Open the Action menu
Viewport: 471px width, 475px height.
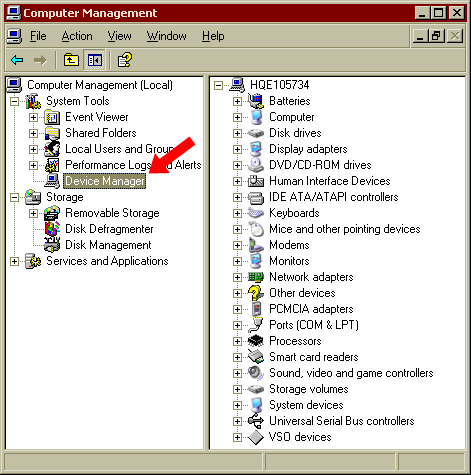pyautogui.click(x=77, y=36)
